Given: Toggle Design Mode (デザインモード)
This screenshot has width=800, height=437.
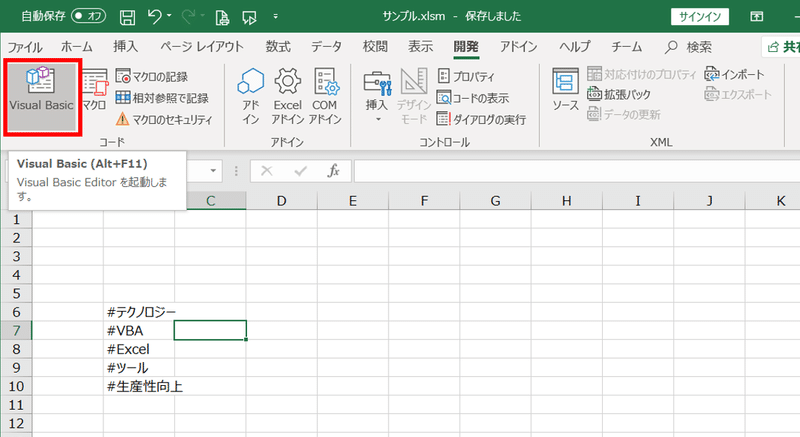Looking at the screenshot, I should (414, 96).
